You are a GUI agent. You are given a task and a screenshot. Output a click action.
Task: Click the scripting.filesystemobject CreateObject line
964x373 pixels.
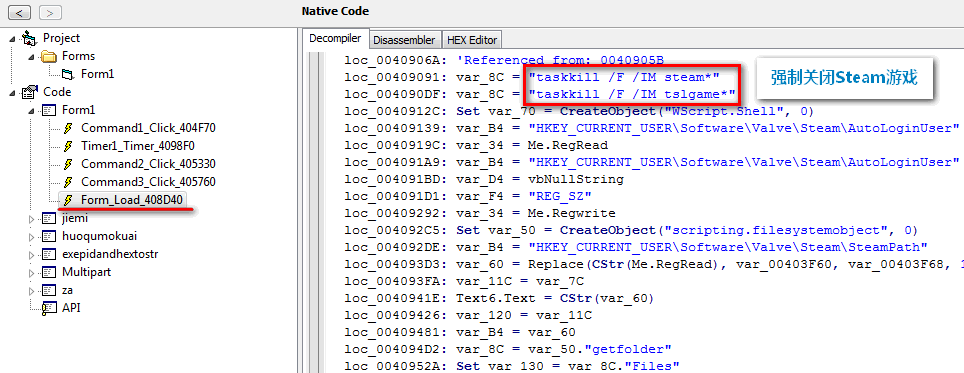click(x=630, y=230)
